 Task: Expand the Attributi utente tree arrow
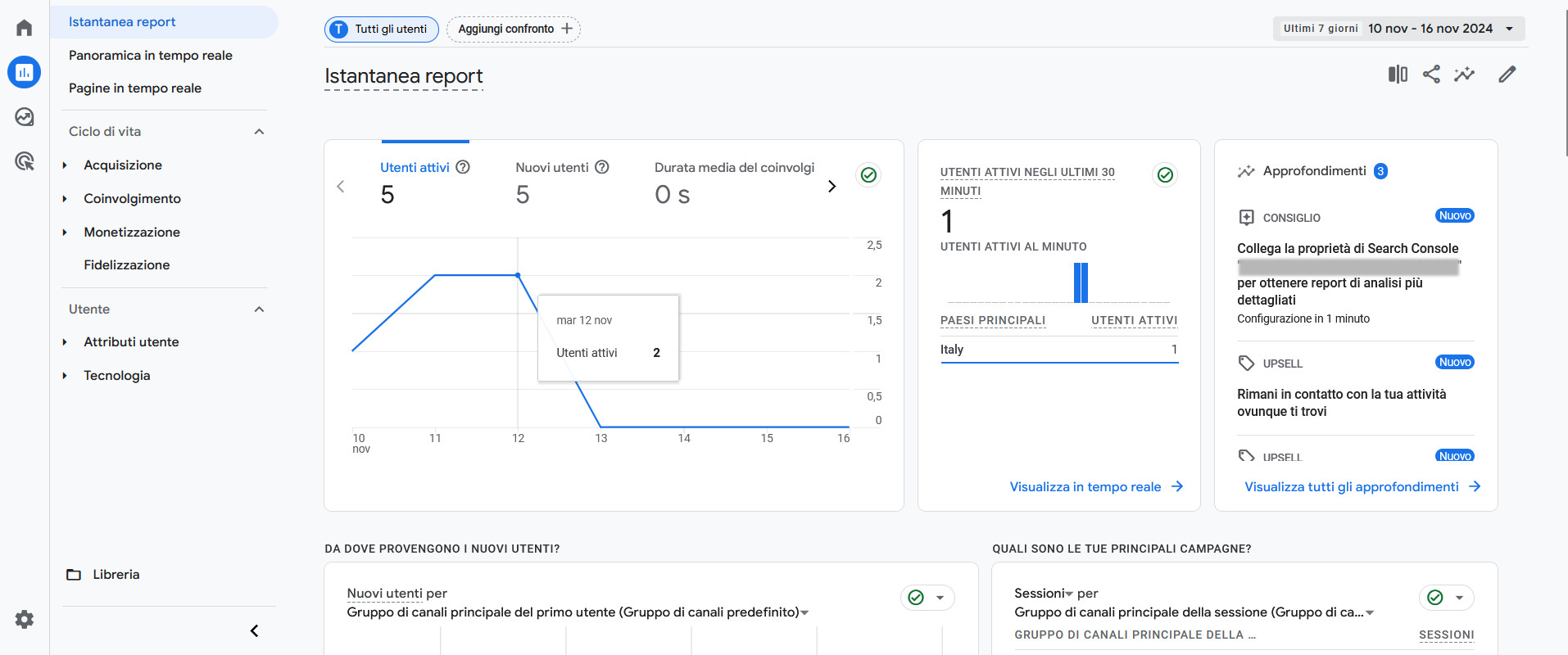coord(65,342)
